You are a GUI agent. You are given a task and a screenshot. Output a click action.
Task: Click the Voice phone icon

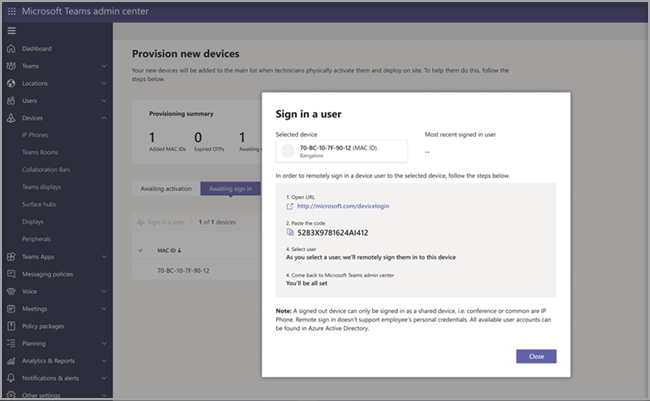click(x=11, y=292)
